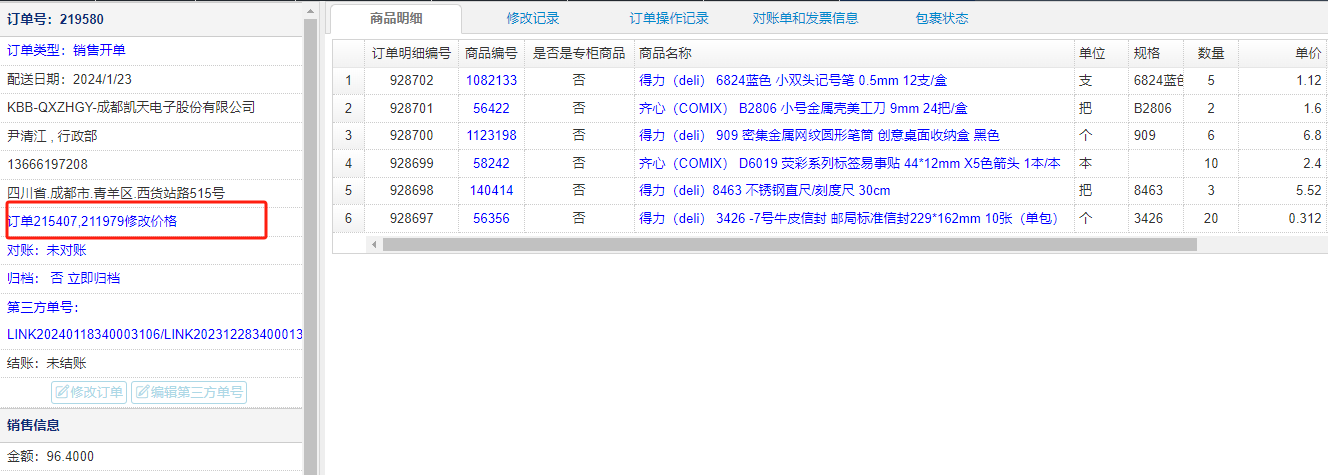Open product 得力 3426 -7号牛皮信封
The height and width of the screenshot is (475, 1328).
848,218
